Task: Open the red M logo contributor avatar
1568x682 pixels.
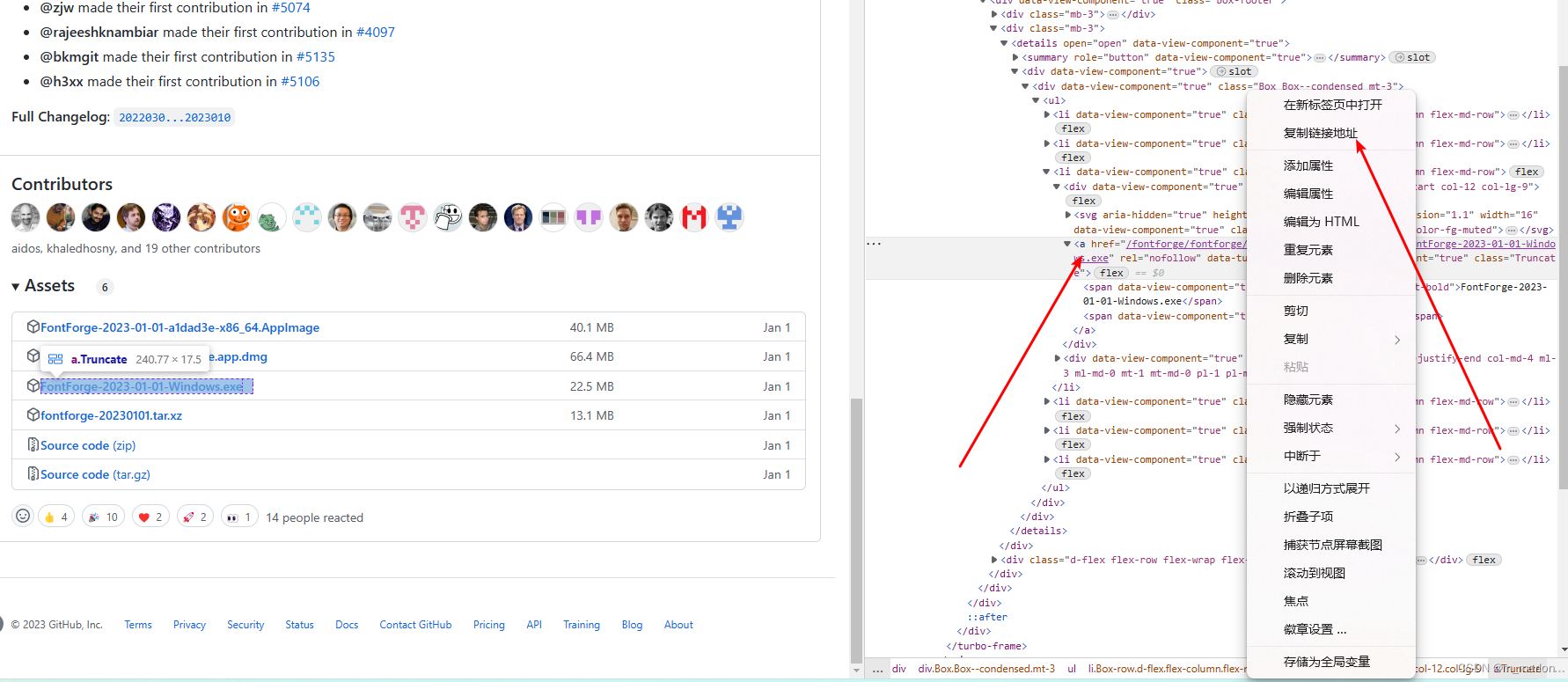Action: coord(694,216)
